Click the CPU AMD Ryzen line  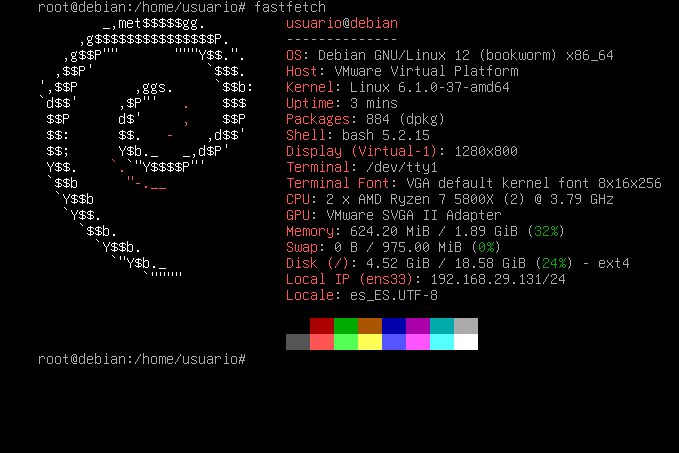coord(449,199)
